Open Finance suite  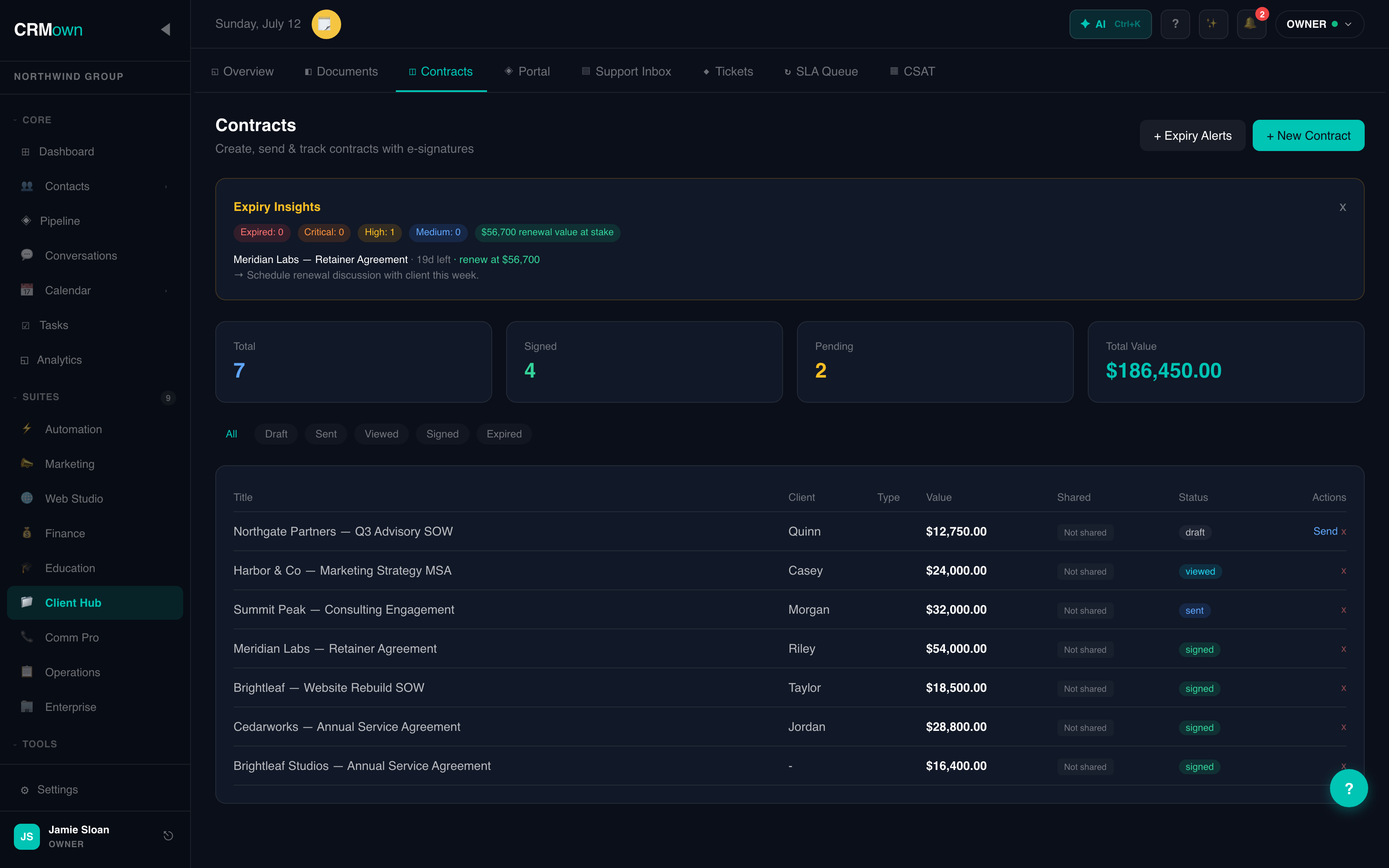[95, 533]
